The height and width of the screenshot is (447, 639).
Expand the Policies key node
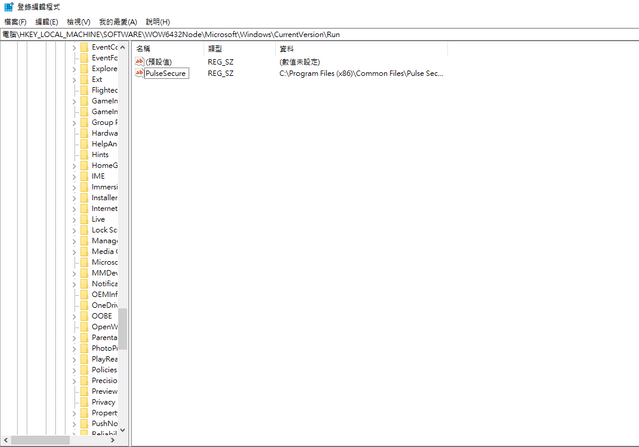click(x=73, y=370)
